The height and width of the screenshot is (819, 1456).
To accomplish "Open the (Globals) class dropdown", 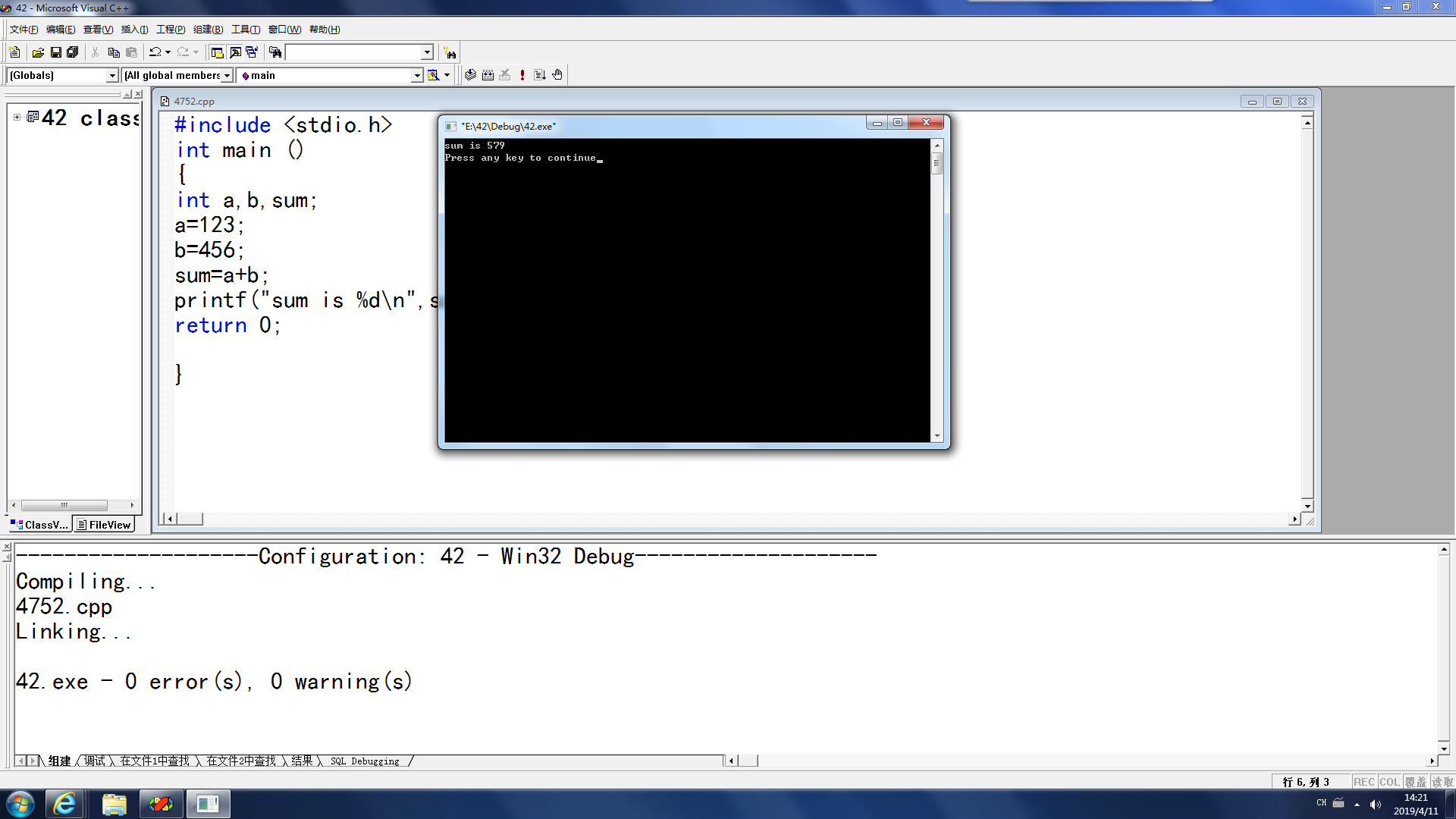I will [x=112, y=75].
